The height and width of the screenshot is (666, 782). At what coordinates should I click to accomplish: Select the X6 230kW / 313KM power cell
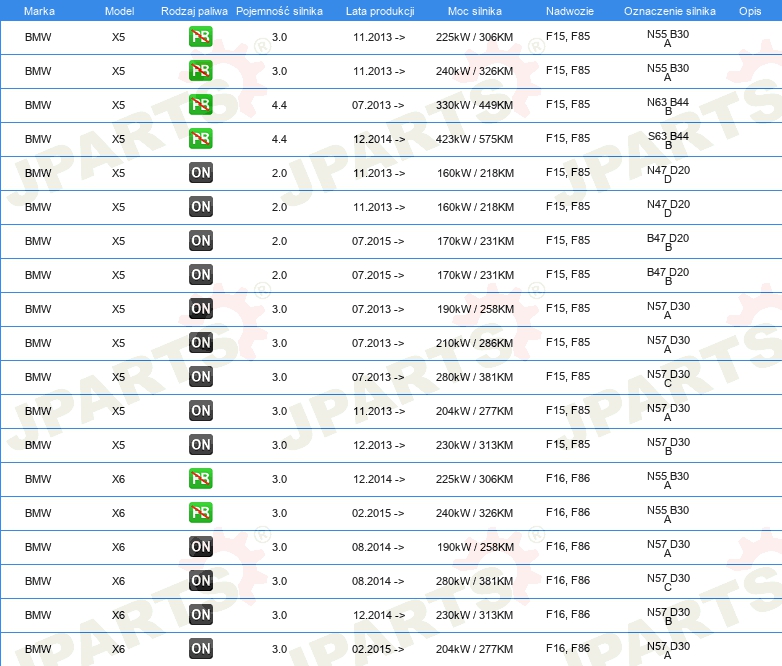click(474, 615)
